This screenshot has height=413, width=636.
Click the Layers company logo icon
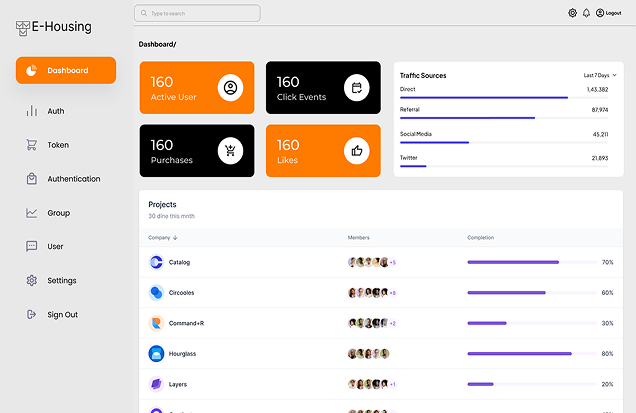[x=156, y=384]
